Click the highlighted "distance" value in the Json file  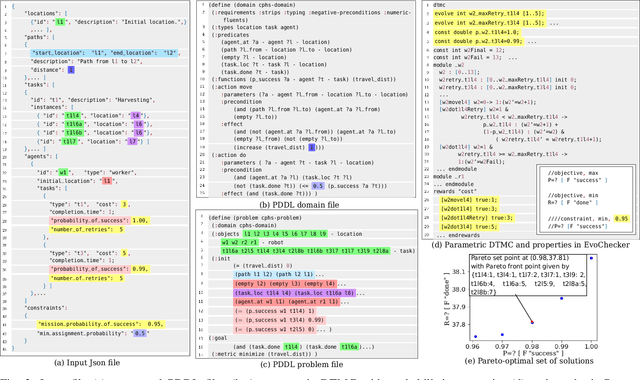coord(71,70)
